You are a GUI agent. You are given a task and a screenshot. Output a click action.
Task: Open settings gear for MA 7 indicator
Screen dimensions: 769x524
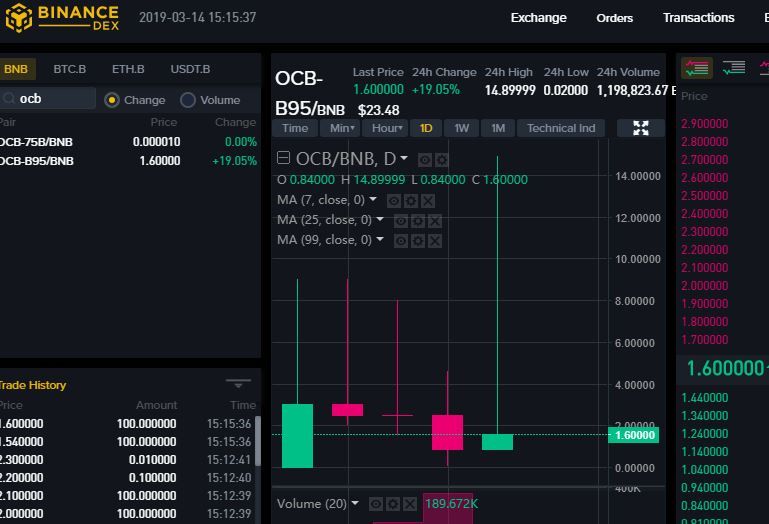tap(411, 201)
